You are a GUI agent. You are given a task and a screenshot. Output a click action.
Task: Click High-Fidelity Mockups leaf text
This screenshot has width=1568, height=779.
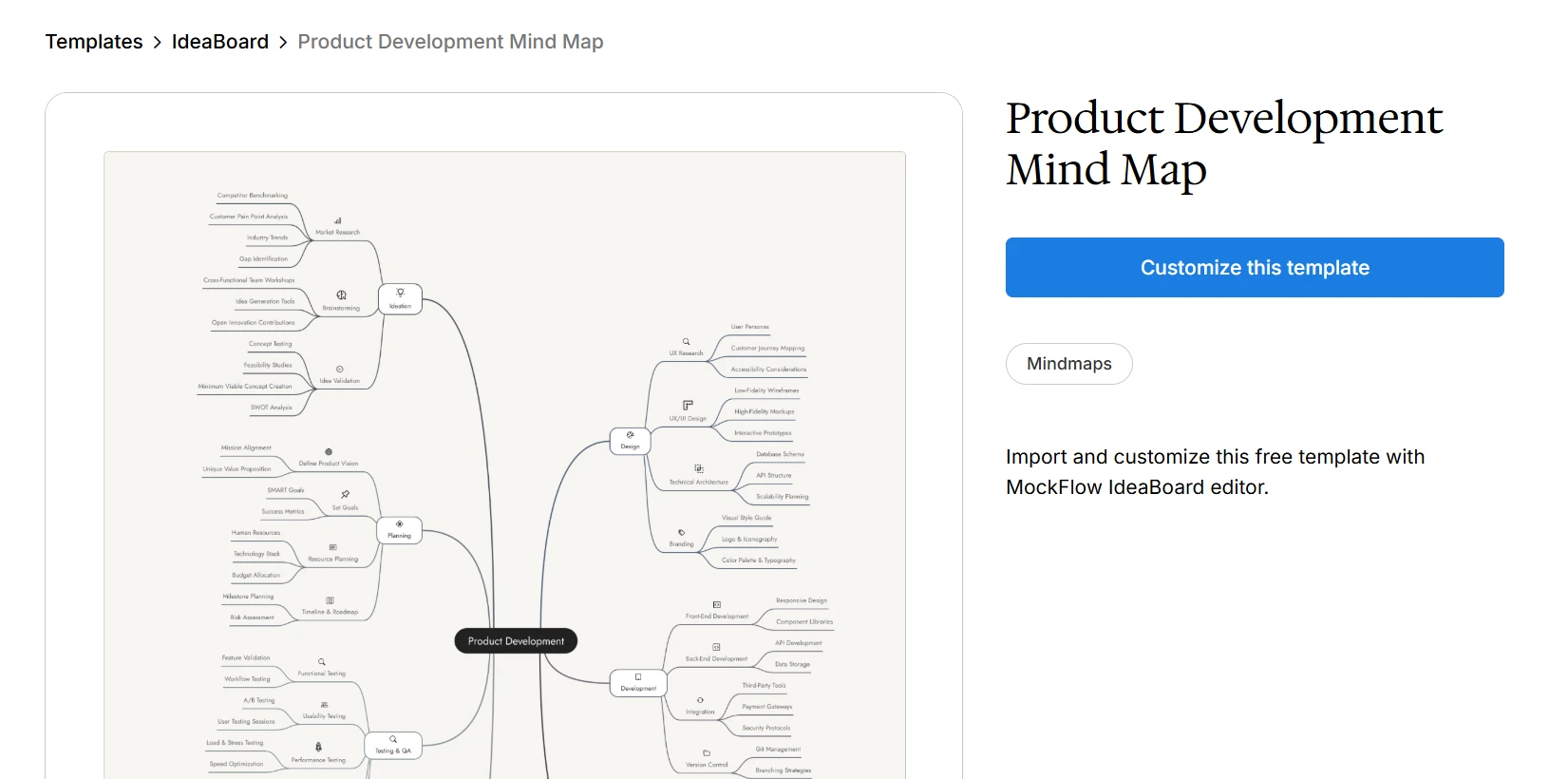(x=765, y=412)
